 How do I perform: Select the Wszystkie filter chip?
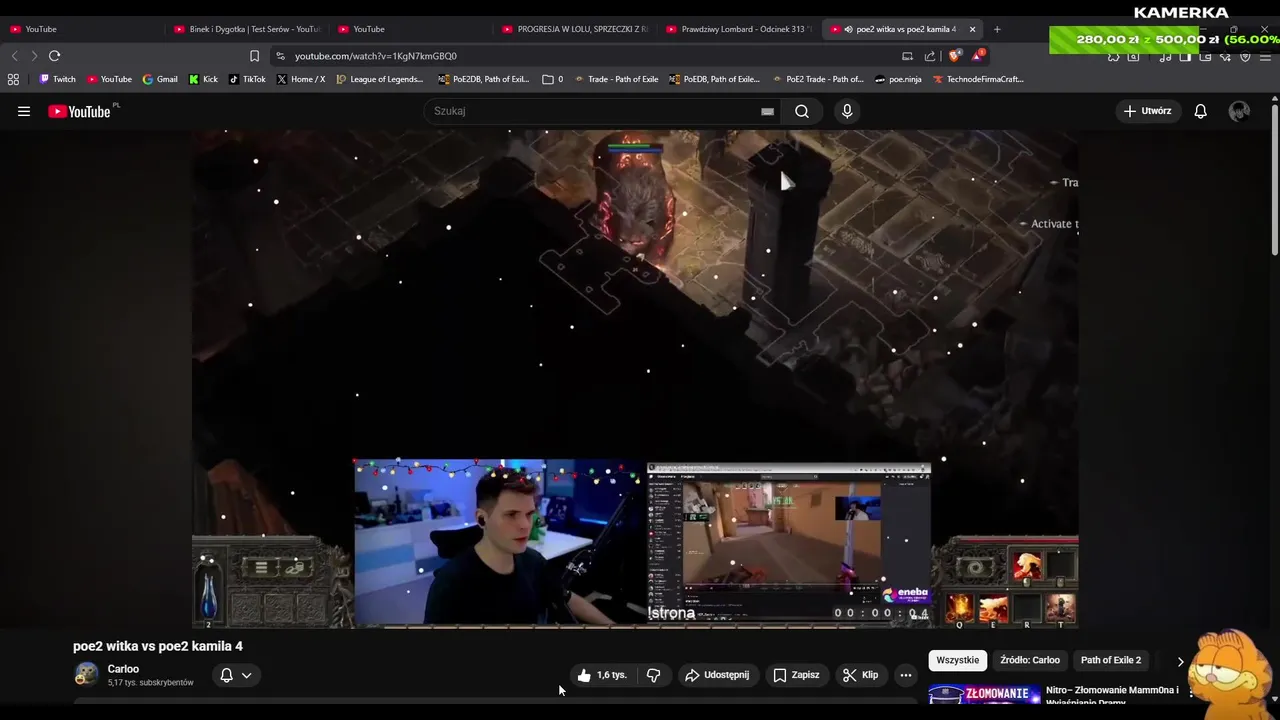[957, 660]
